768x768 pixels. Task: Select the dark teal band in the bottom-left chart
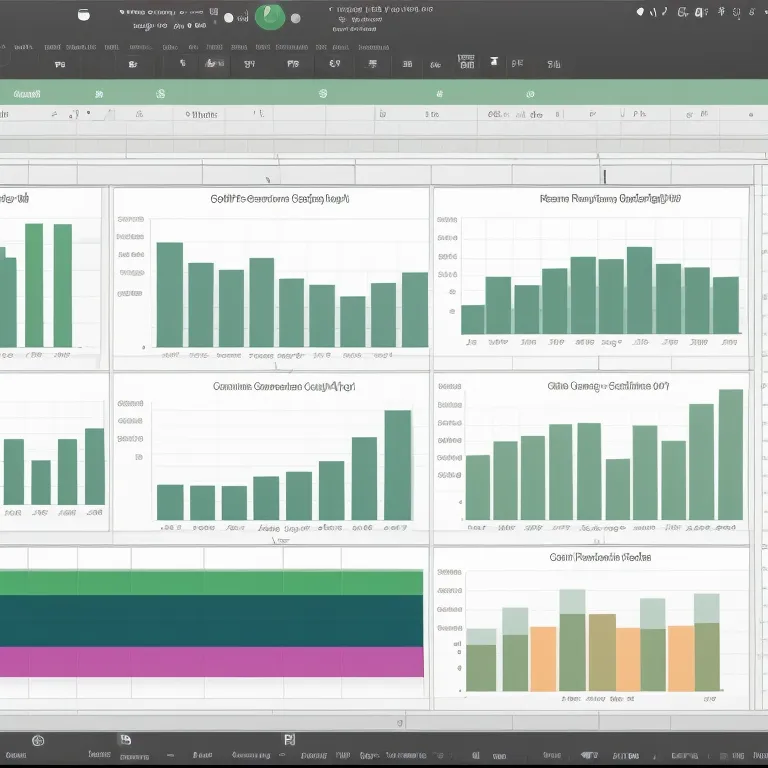pyautogui.click(x=211, y=621)
